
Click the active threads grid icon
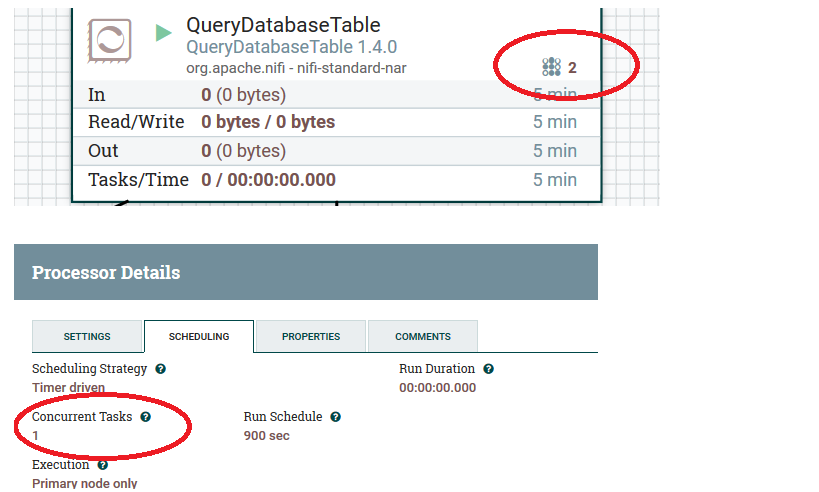[x=551, y=67]
